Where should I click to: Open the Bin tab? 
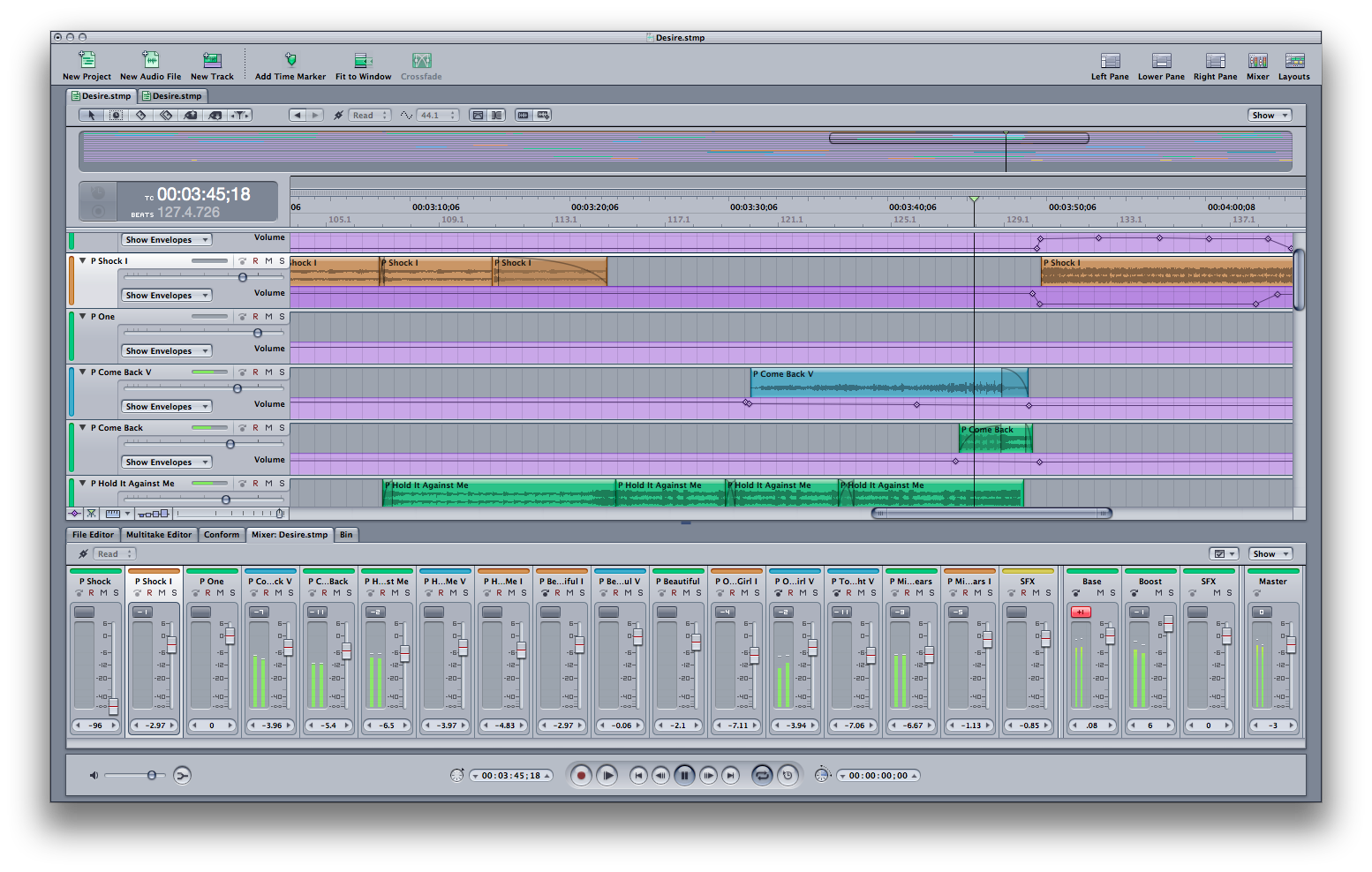(346, 535)
